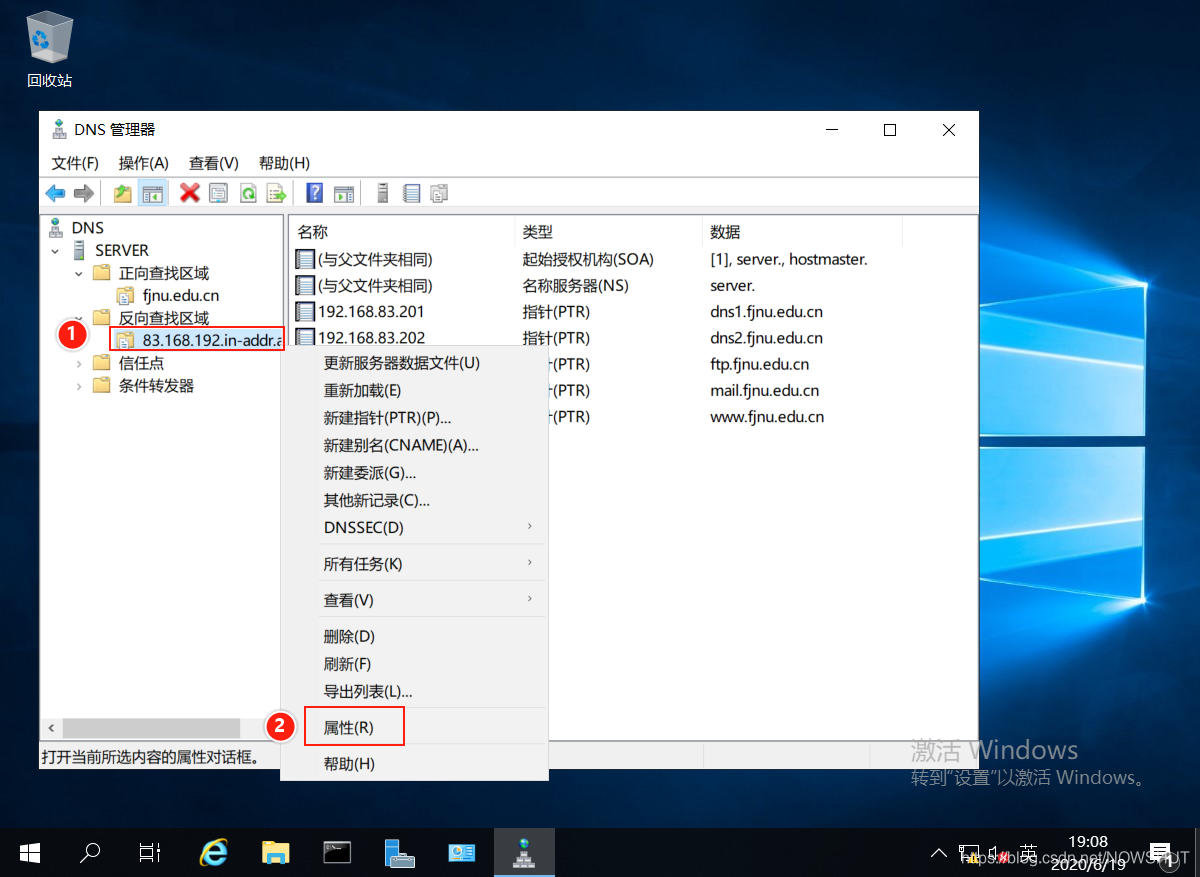Open Properties via the toolbar icon
Screen dimensions: 1200x877
tap(219, 193)
